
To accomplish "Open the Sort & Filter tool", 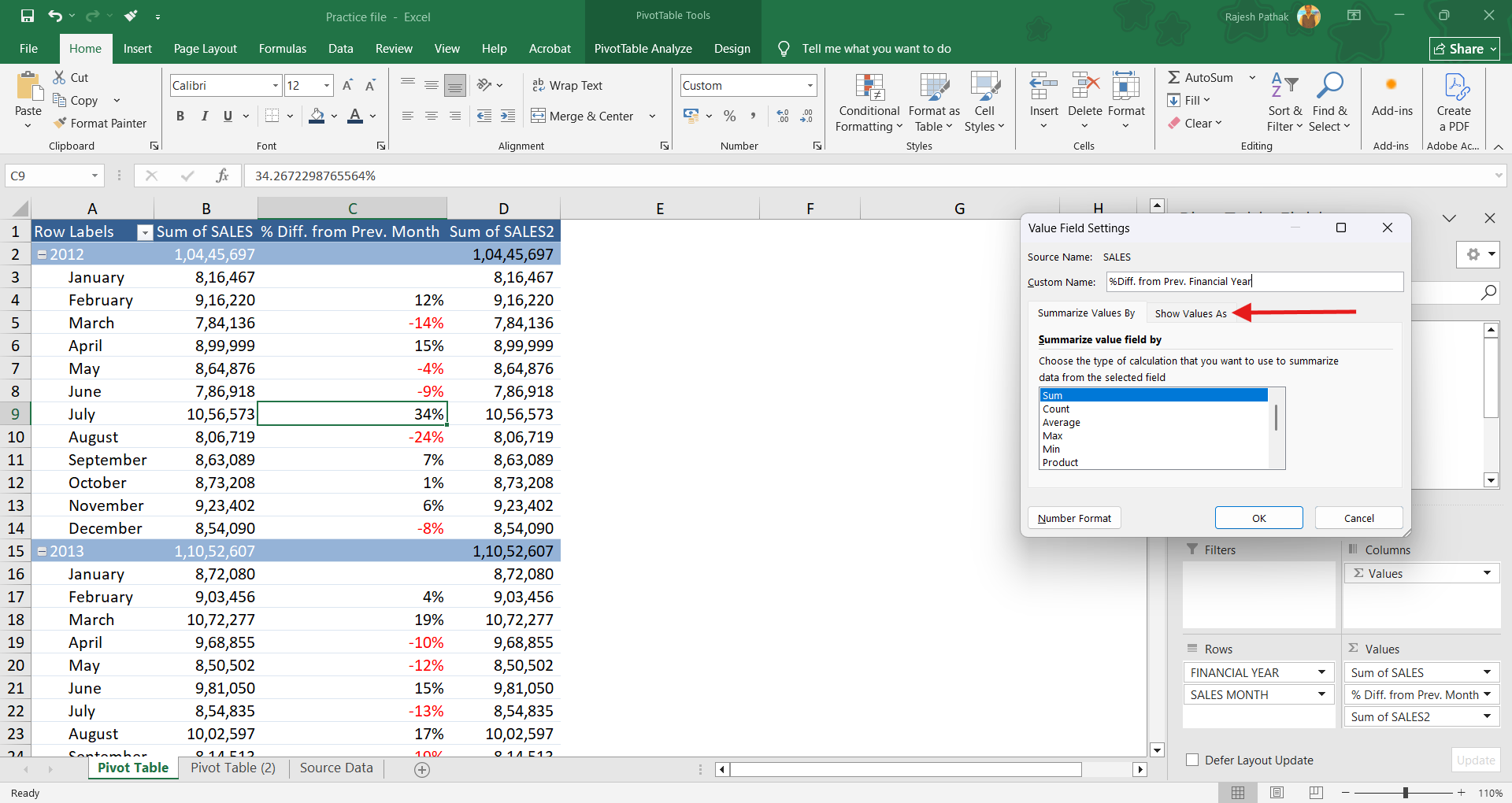I will coord(1284,102).
